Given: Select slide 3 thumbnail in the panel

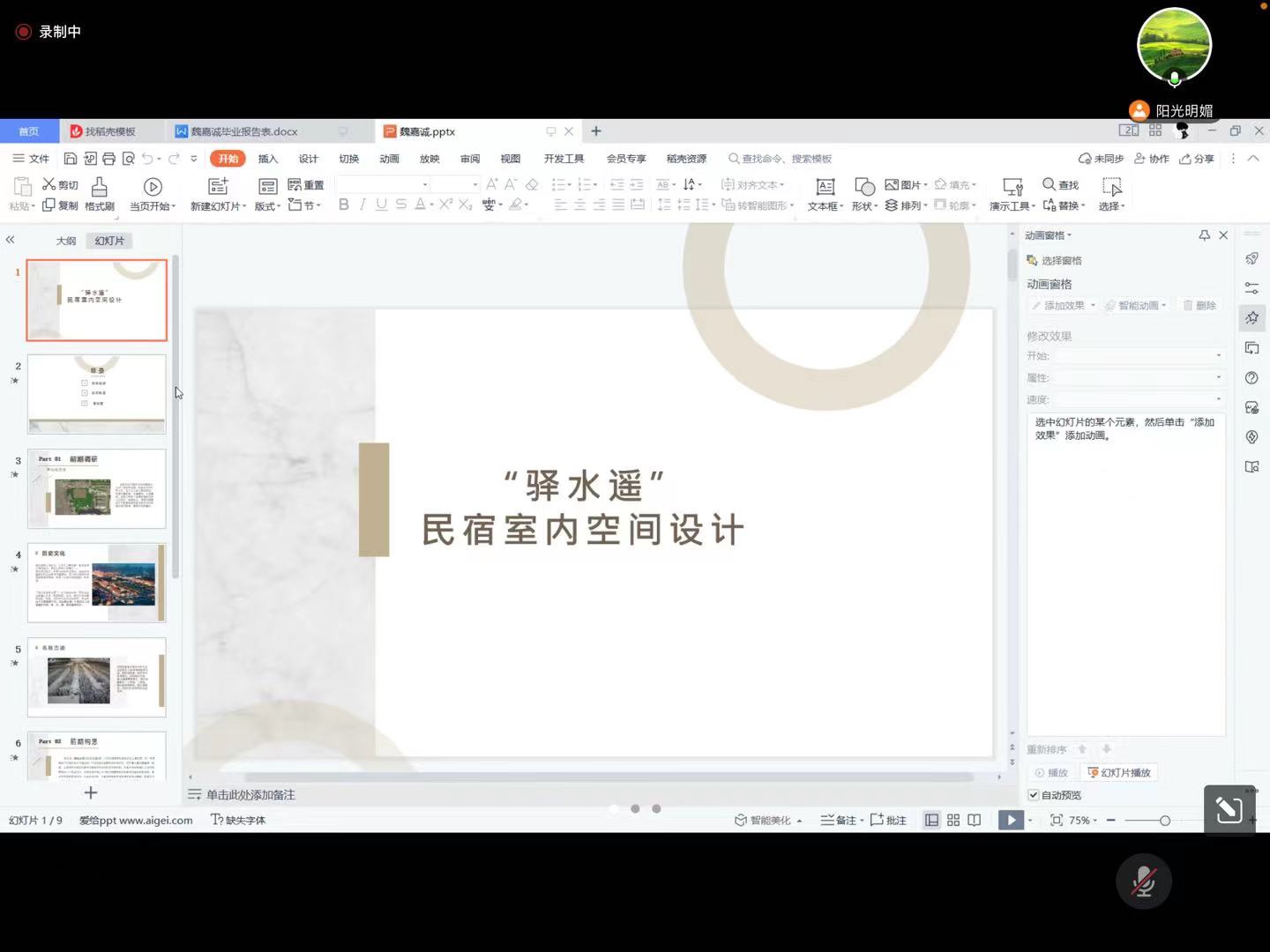Looking at the screenshot, I should [97, 489].
